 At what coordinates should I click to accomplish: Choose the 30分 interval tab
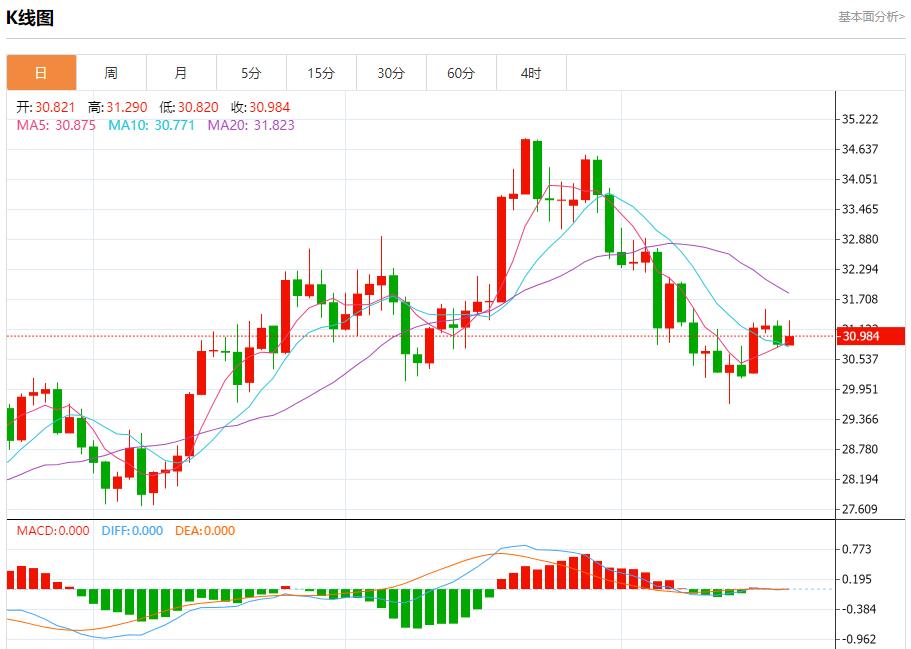click(391, 73)
